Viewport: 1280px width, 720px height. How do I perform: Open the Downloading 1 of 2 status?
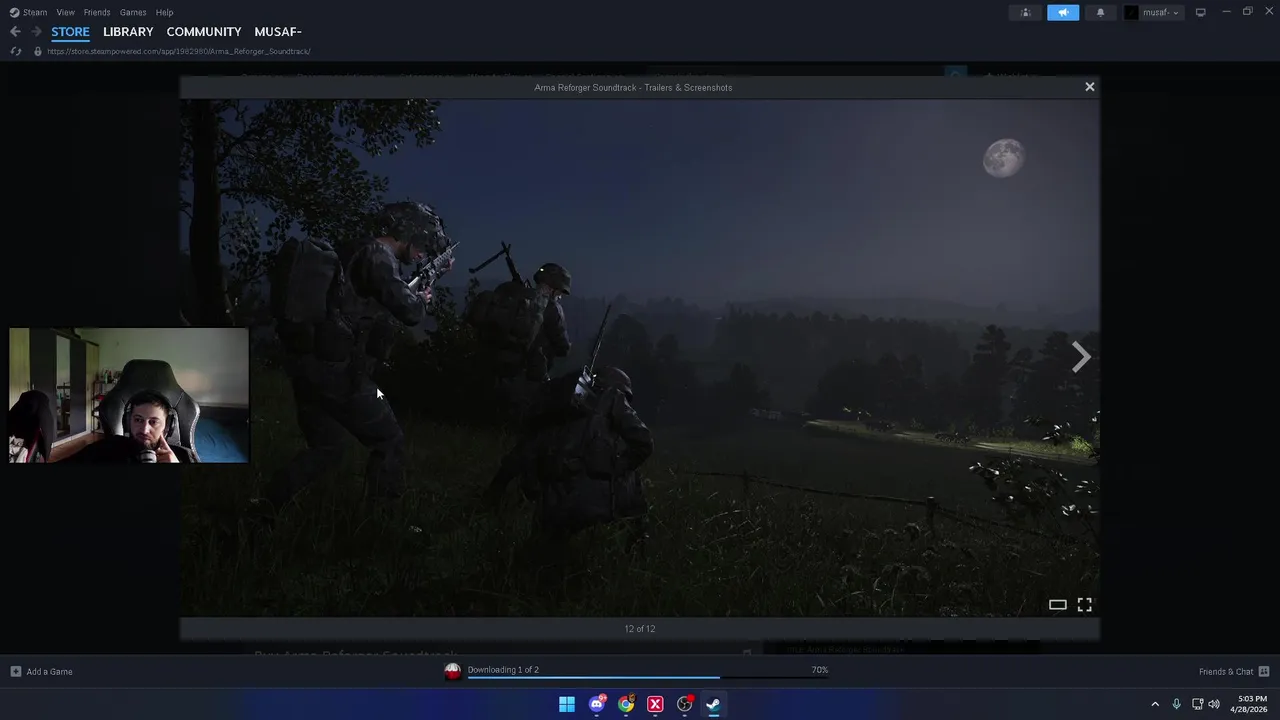[503, 670]
